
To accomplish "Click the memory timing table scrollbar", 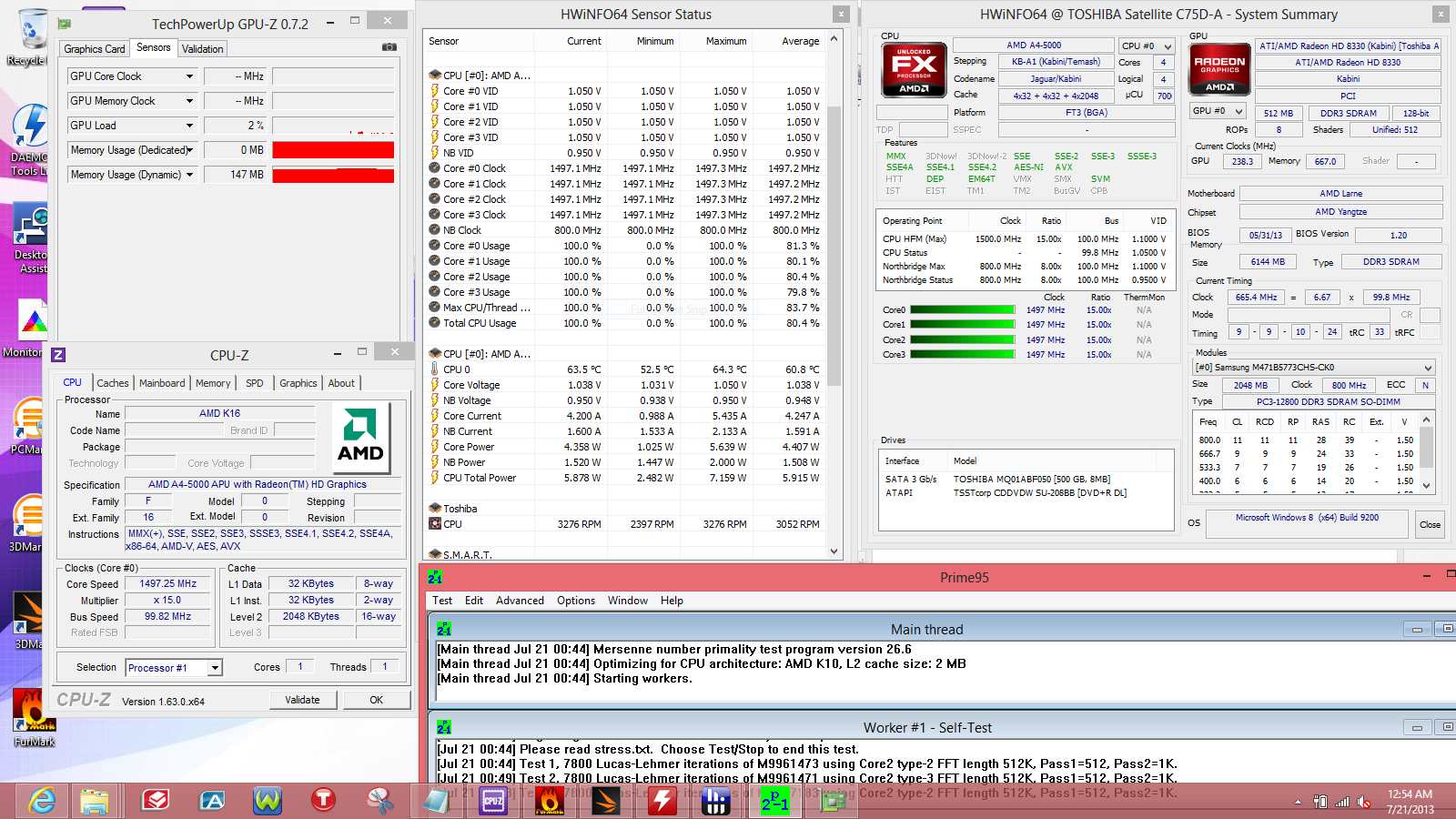I will click(1427, 454).
